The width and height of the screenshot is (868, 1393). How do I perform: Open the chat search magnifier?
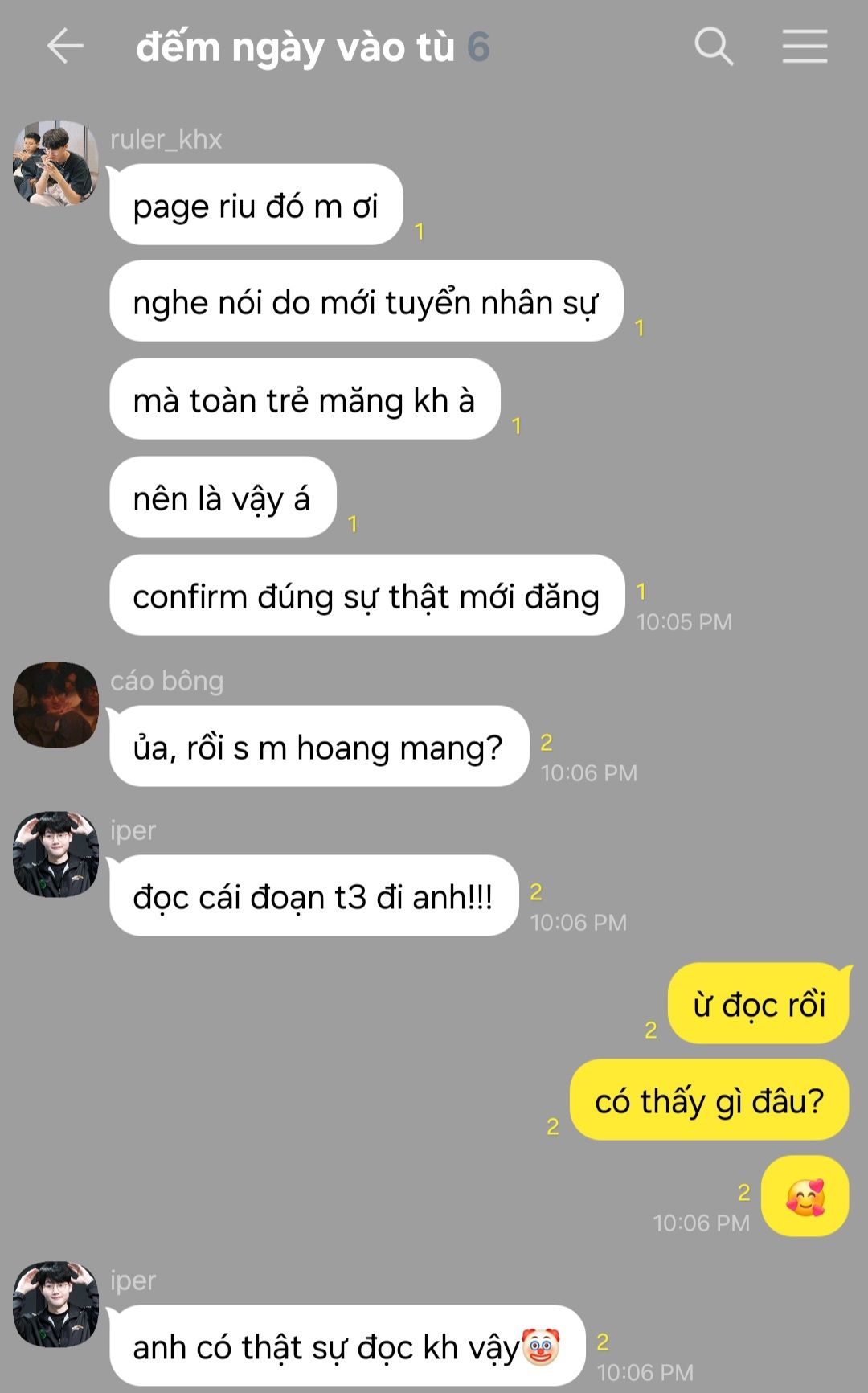[x=714, y=46]
